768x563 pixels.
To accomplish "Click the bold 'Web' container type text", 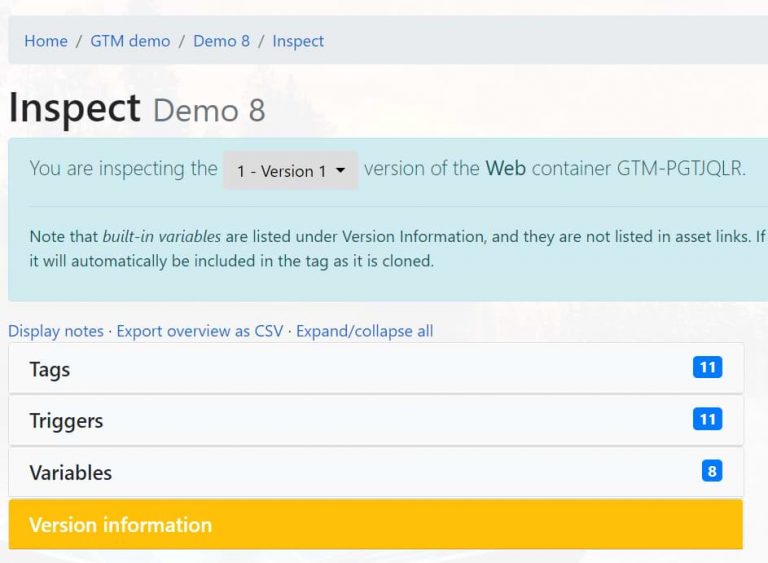I will 505,168.
